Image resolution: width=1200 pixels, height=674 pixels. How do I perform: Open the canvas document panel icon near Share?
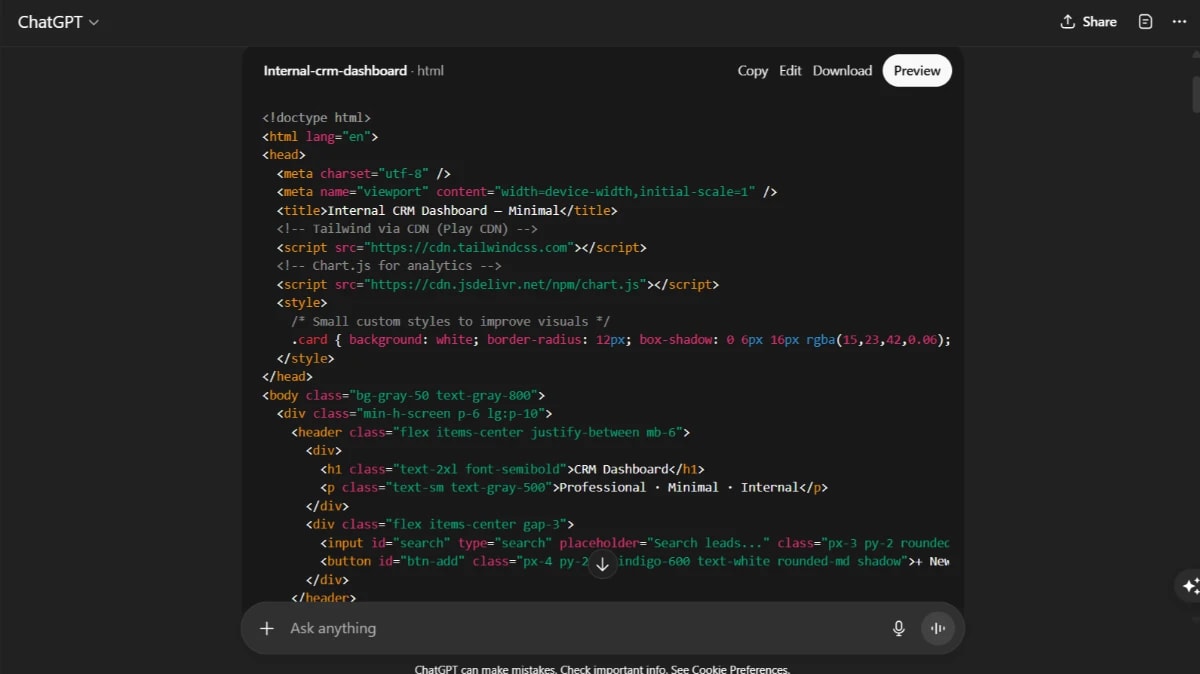tap(1145, 21)
